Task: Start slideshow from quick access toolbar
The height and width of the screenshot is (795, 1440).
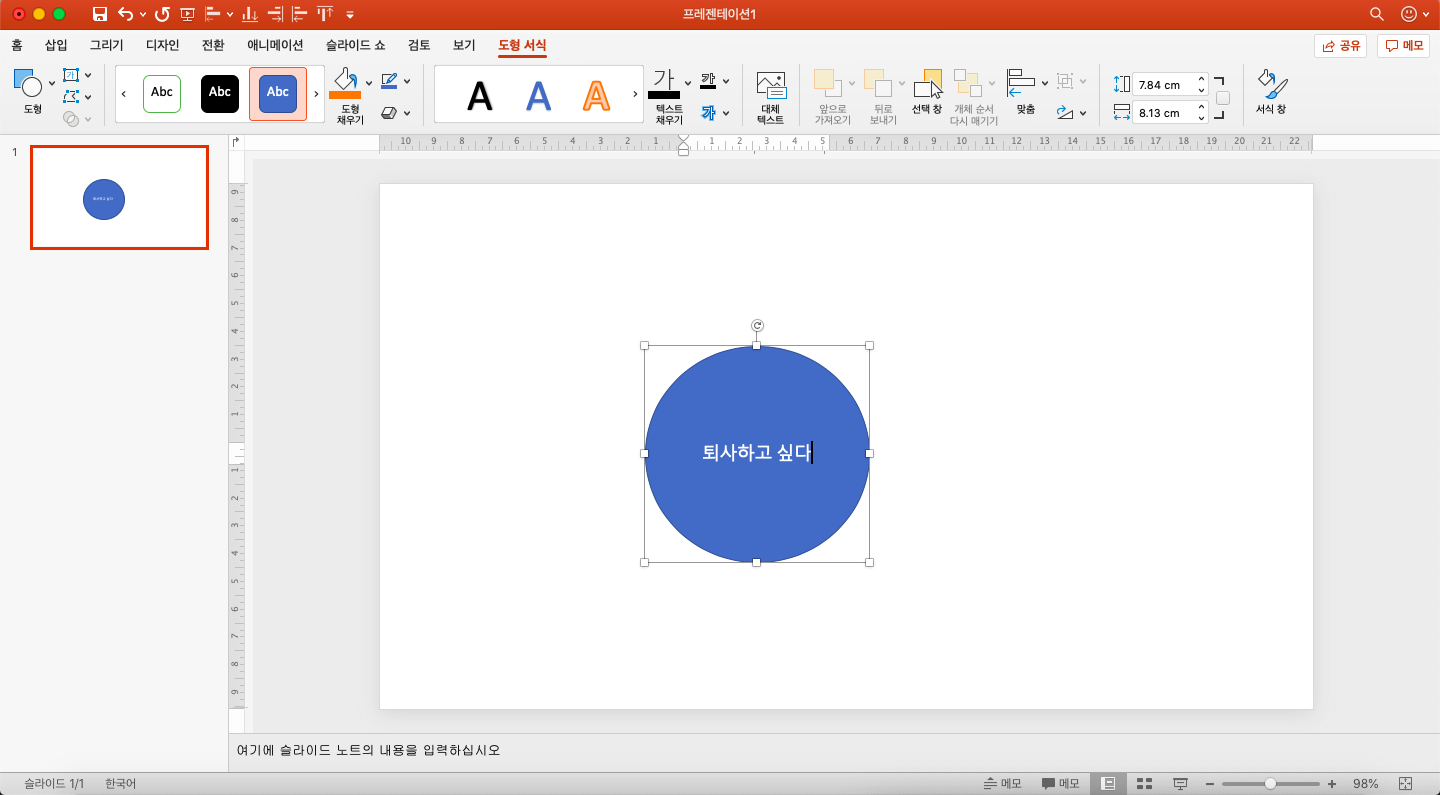Action: pos(187,14)
